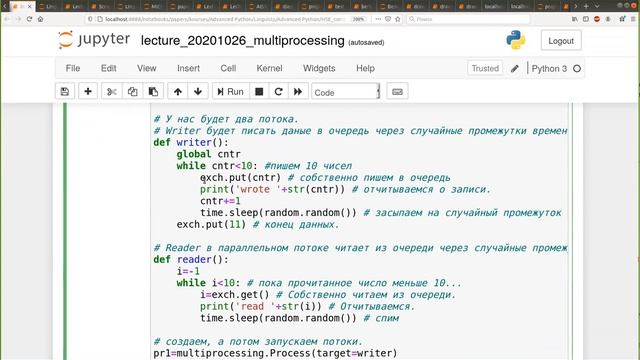
Task: Open the Insert menu
Action: 188,68
